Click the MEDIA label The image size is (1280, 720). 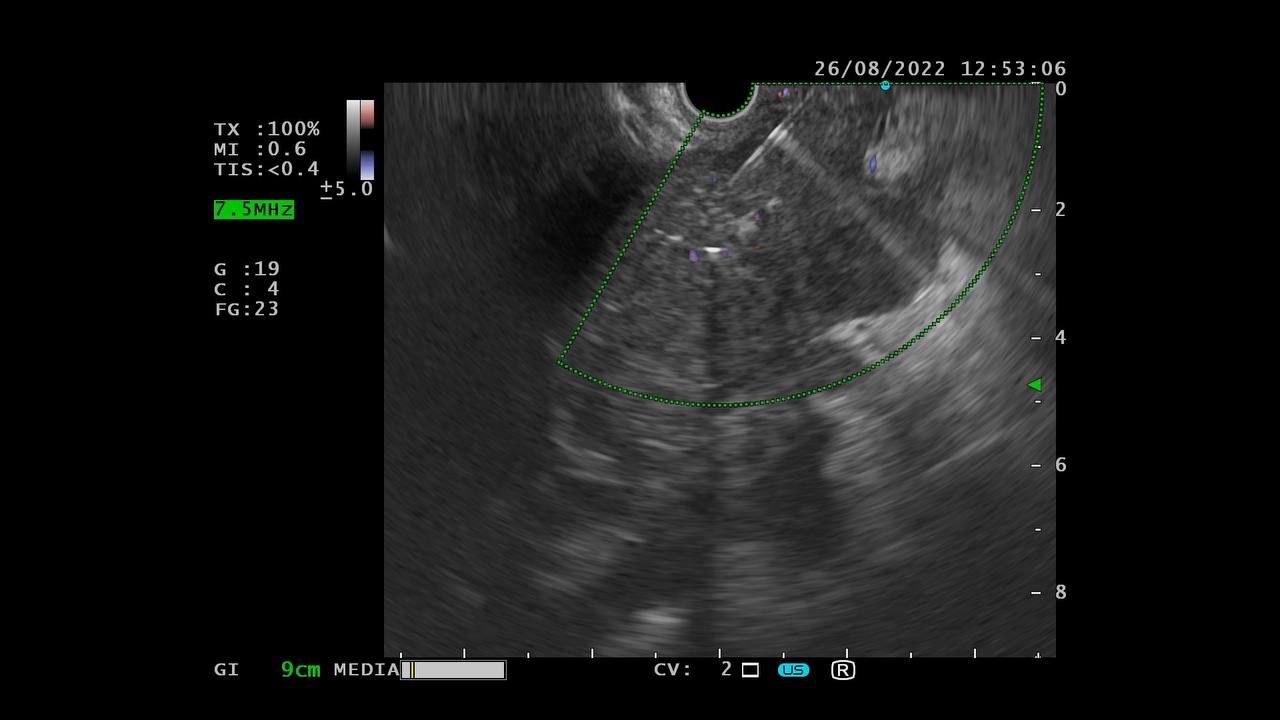click(x=366, y=670)
